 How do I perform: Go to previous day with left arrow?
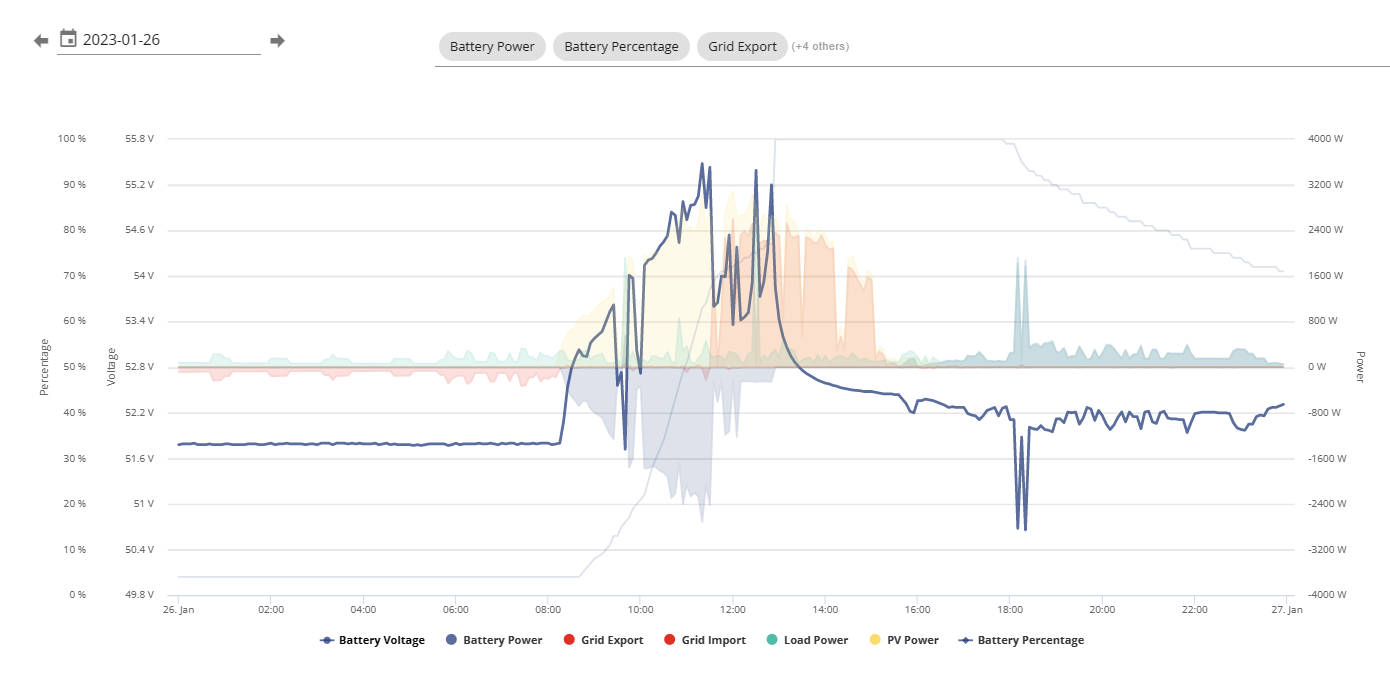coord(41,41)
